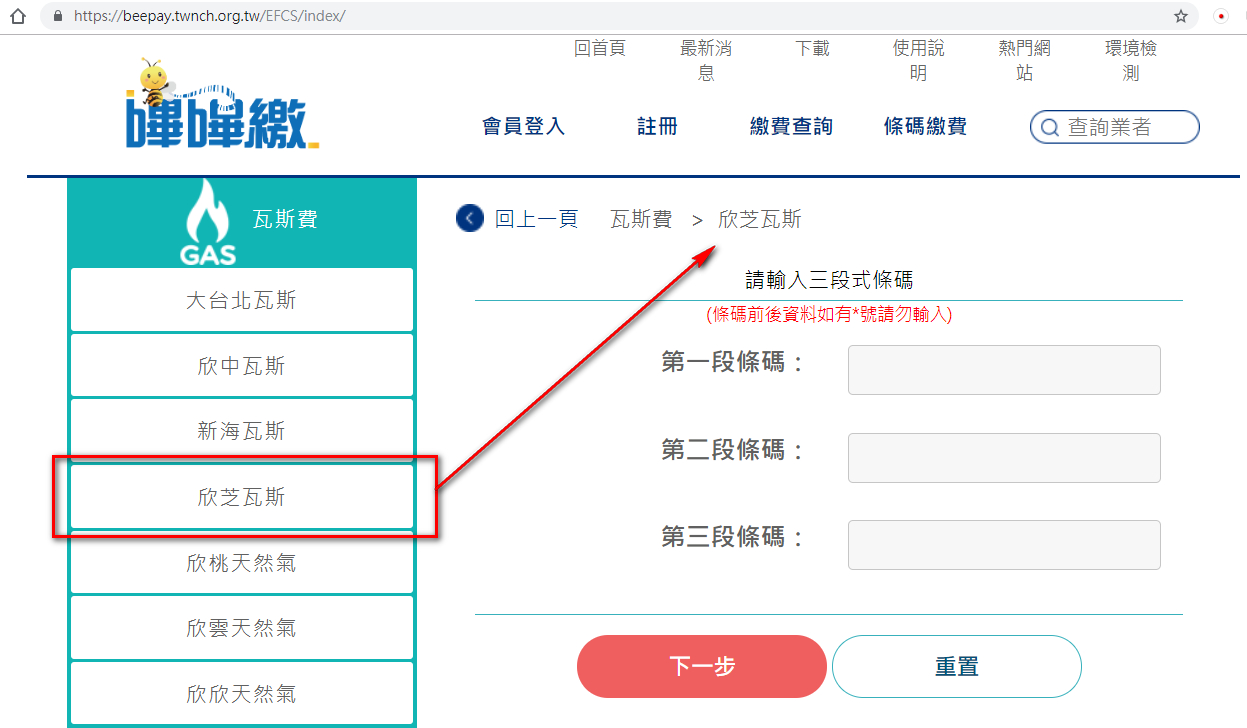Open 會員登入 from the main menu
Image resolution: width=1247 pixels, height=728 pixels.
click(x=523, y=126)
